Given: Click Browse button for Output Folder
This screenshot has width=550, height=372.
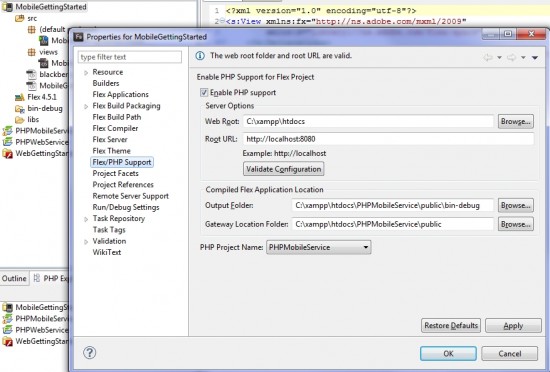Looking at the screenshot, I should [x=516, y=205].
